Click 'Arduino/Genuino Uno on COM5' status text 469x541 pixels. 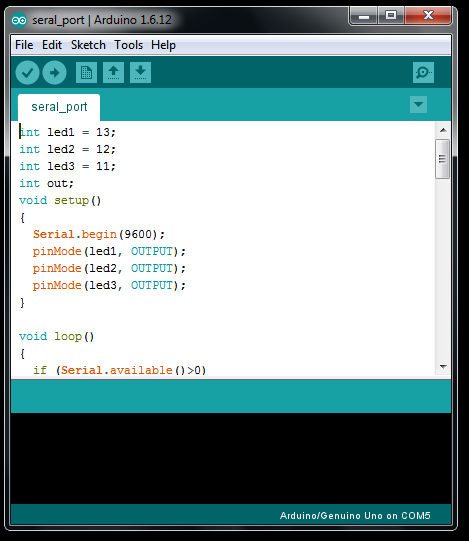tap(355, 515)
